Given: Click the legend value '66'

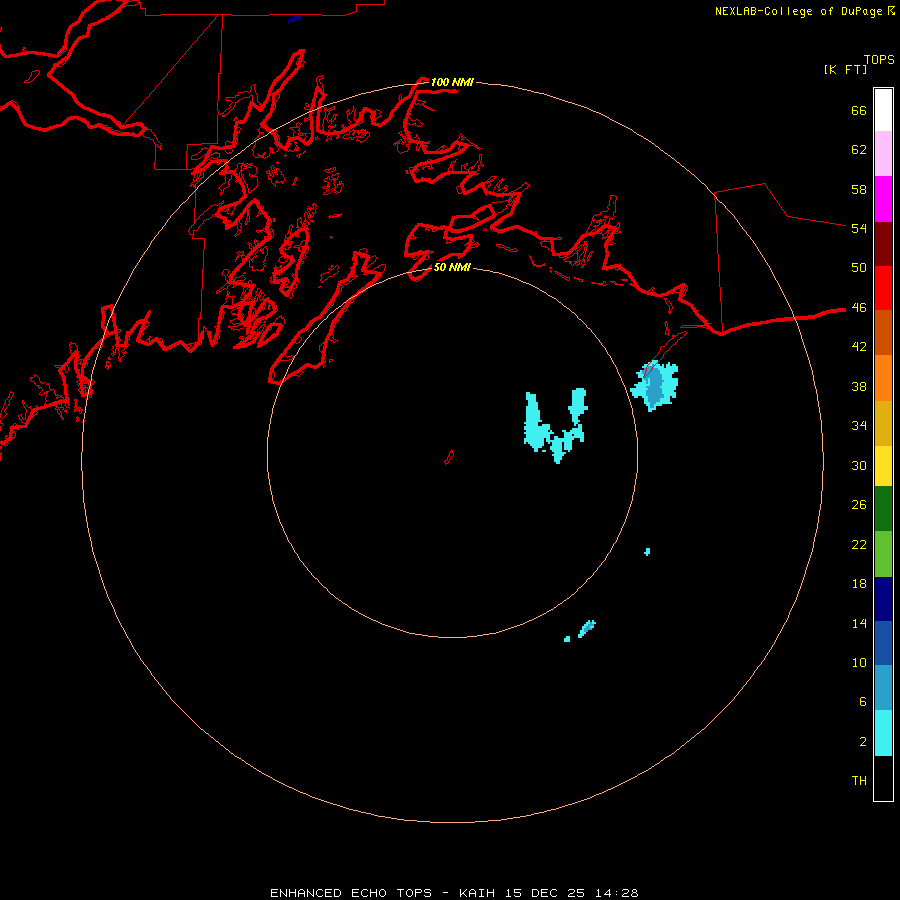Looking at the screenshot, I should point(859,110).
